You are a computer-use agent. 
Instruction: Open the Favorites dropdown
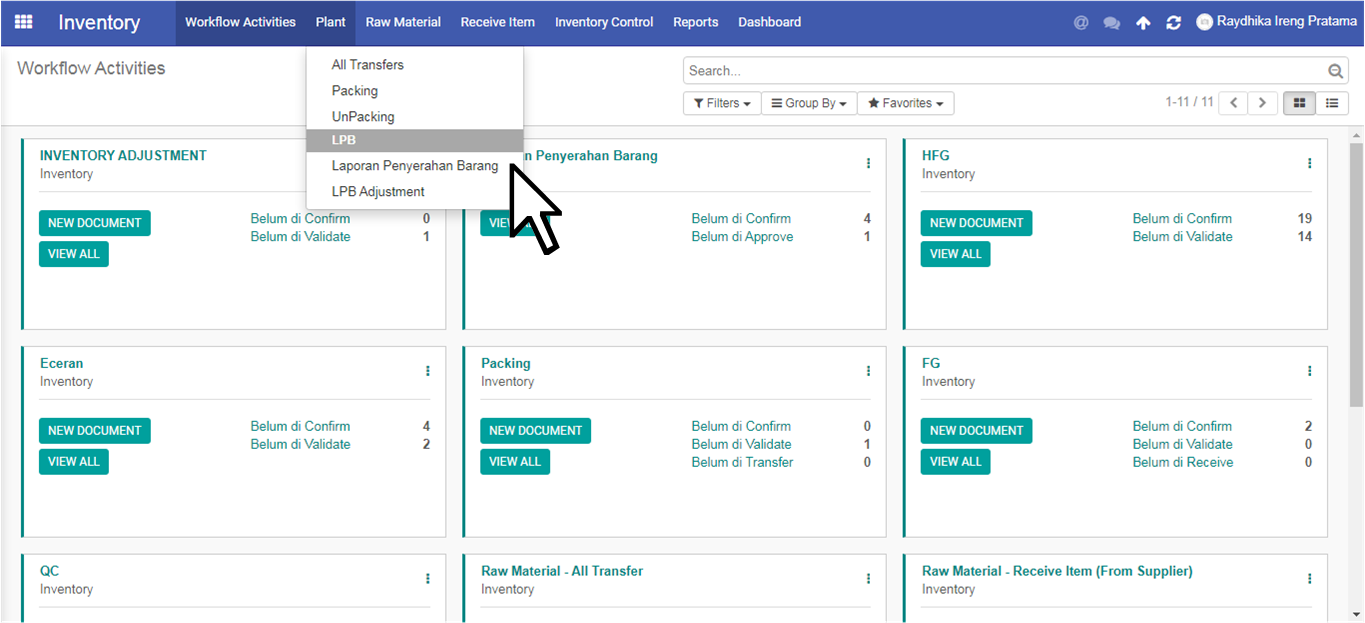[x=905, y=103]
